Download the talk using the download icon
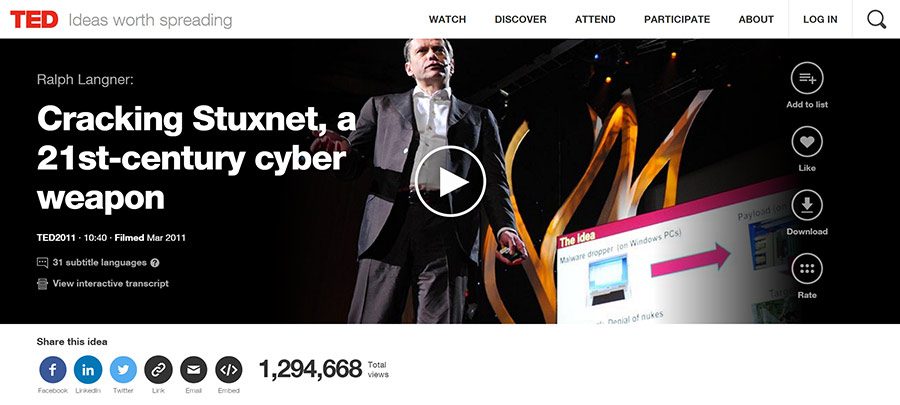The width and height of the screenshot is (900, 405). (807, 205)
